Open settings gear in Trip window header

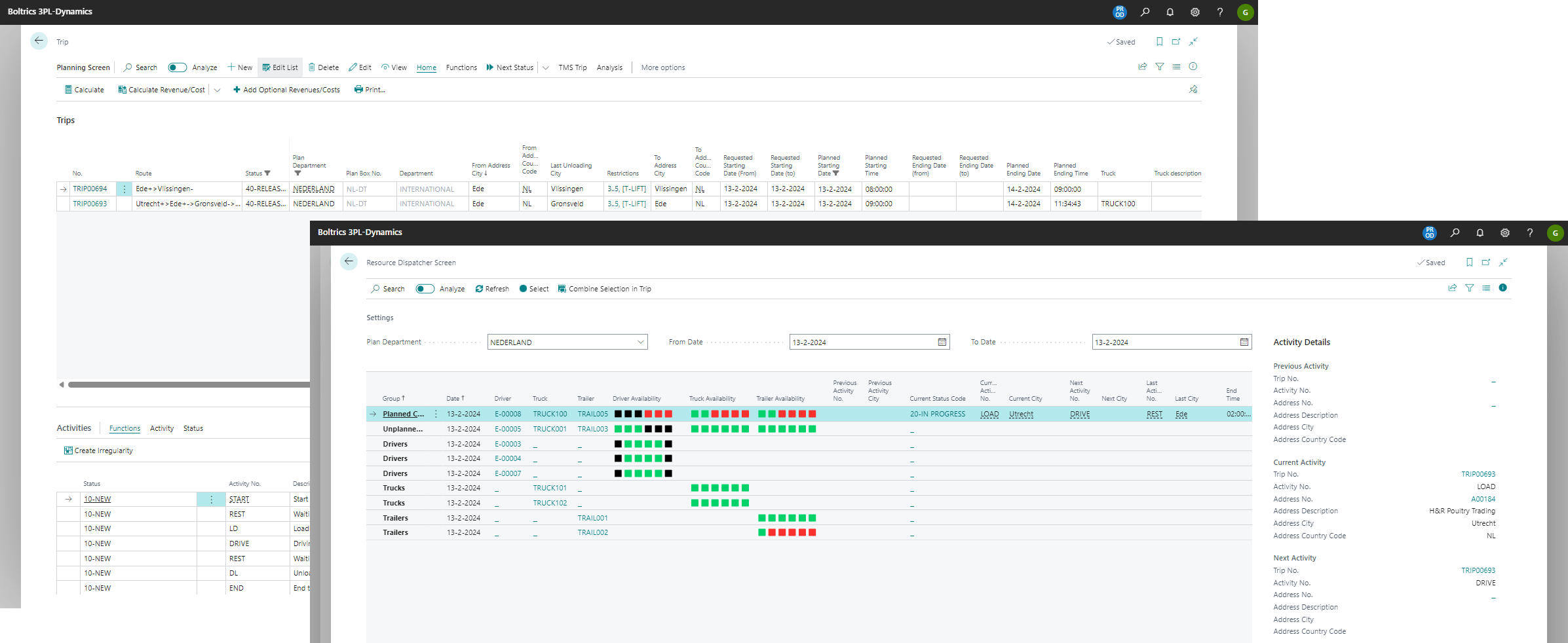click(x=1195, y=12)
